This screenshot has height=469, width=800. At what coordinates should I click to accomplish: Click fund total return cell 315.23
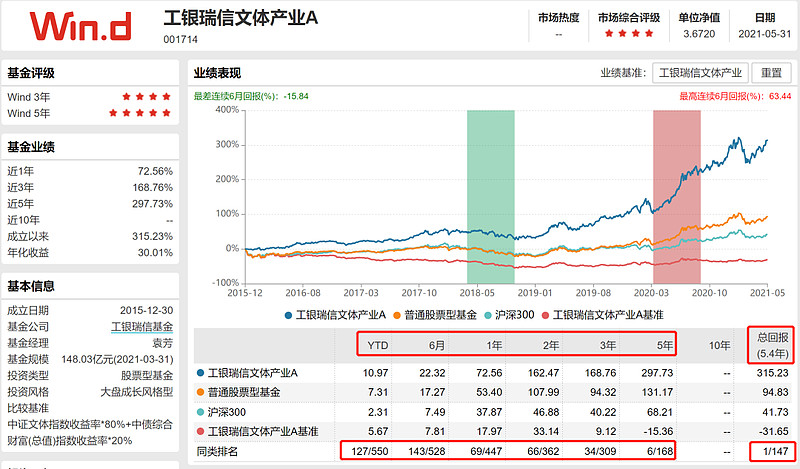772,373
